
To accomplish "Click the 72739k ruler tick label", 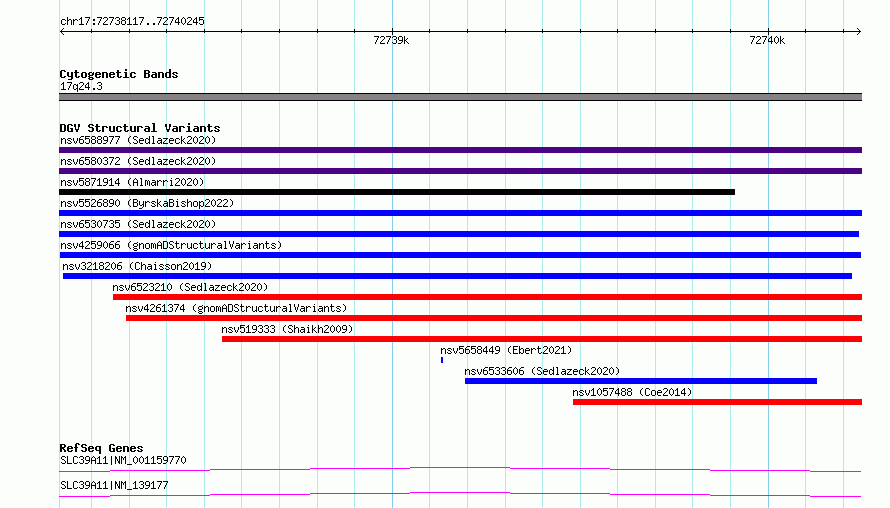I will [x=391, y=40].
